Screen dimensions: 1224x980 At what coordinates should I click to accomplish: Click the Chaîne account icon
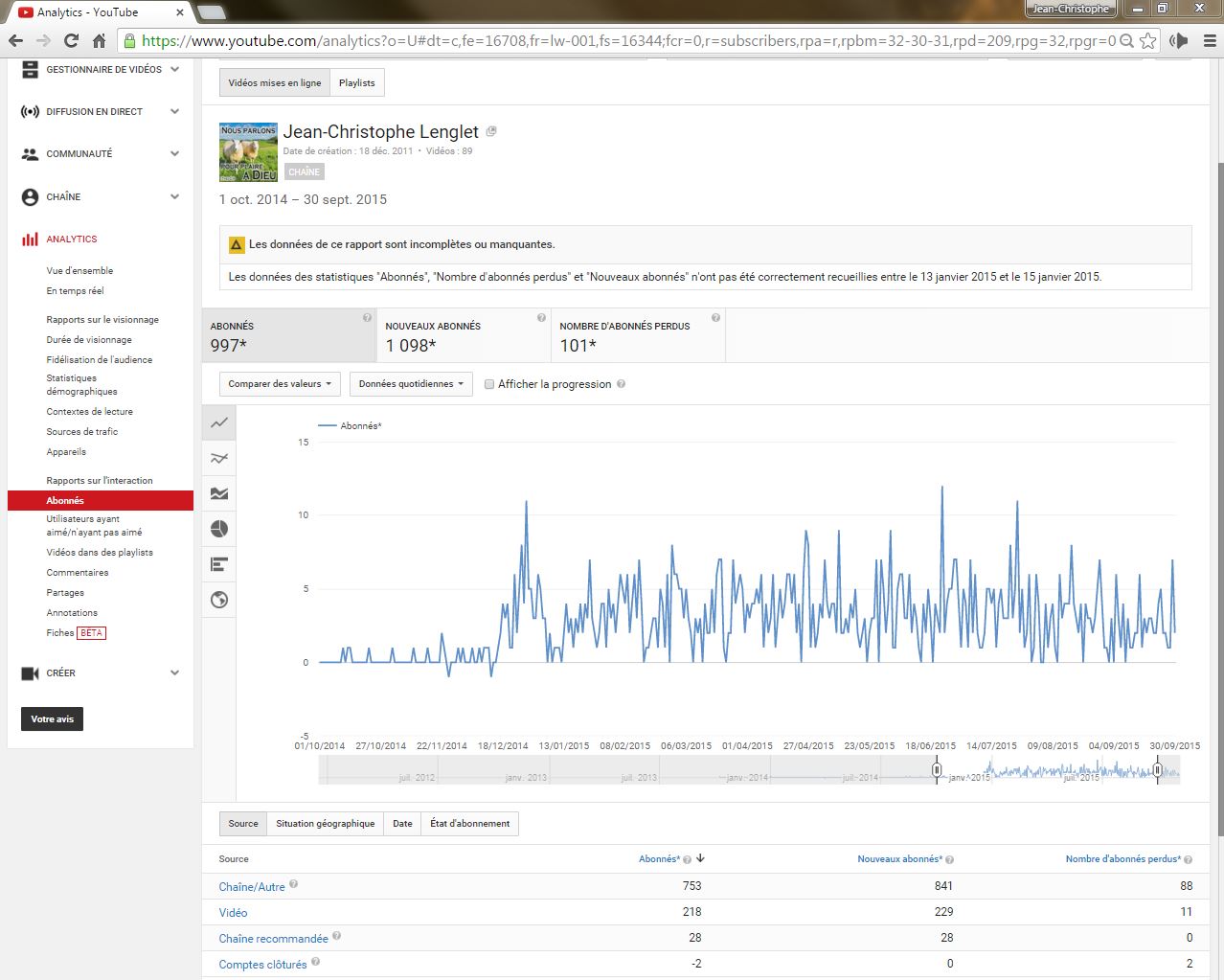point(30,196)
